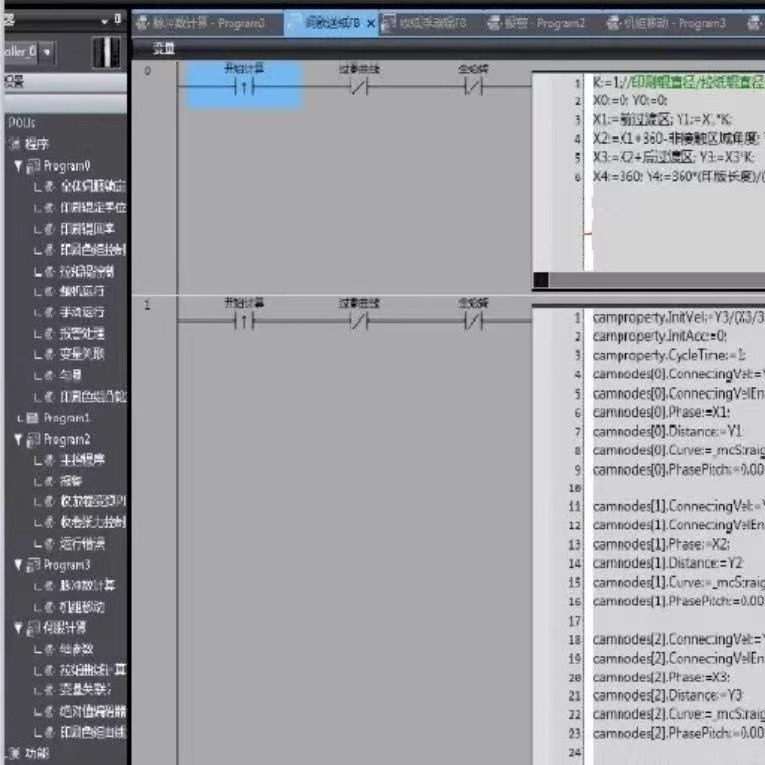The width and height of the screenshot is (765, 765).
Task: Select the last normally-closed contact in rung 0
Action: tap(473, 87)
